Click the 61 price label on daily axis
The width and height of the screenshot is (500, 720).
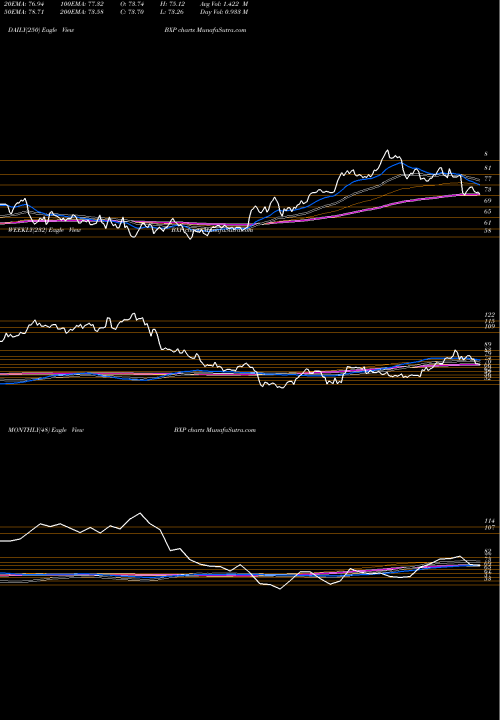(488, 223)
